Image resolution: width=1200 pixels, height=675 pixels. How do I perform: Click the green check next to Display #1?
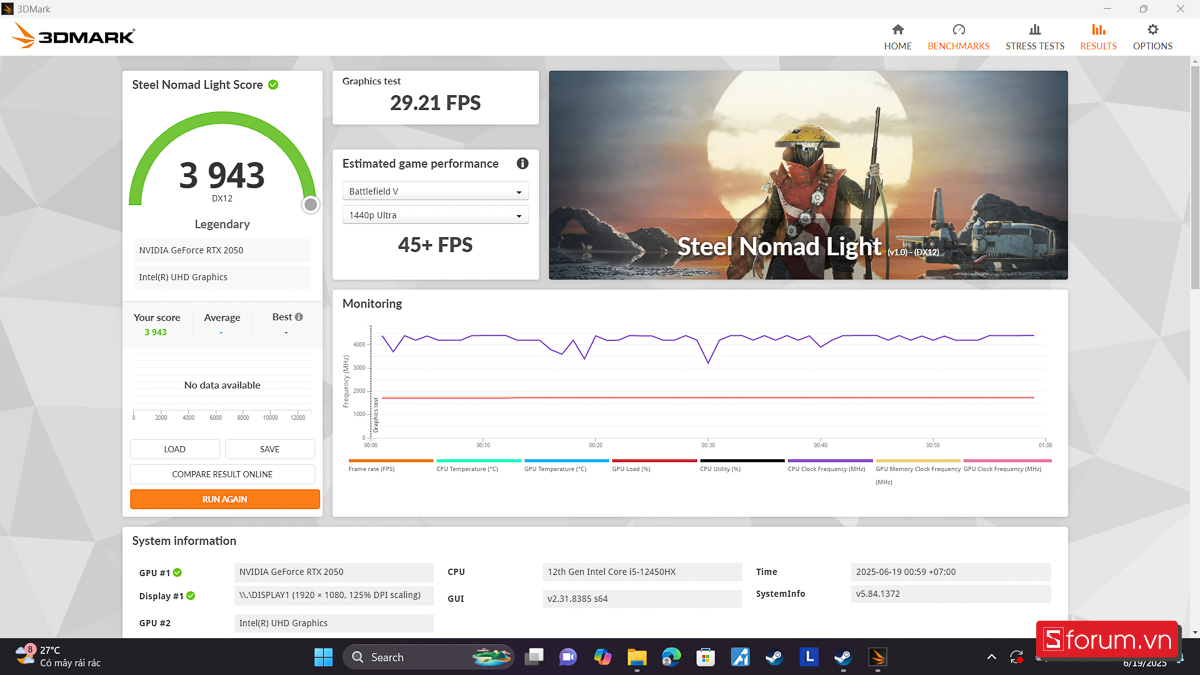[190, 596]
